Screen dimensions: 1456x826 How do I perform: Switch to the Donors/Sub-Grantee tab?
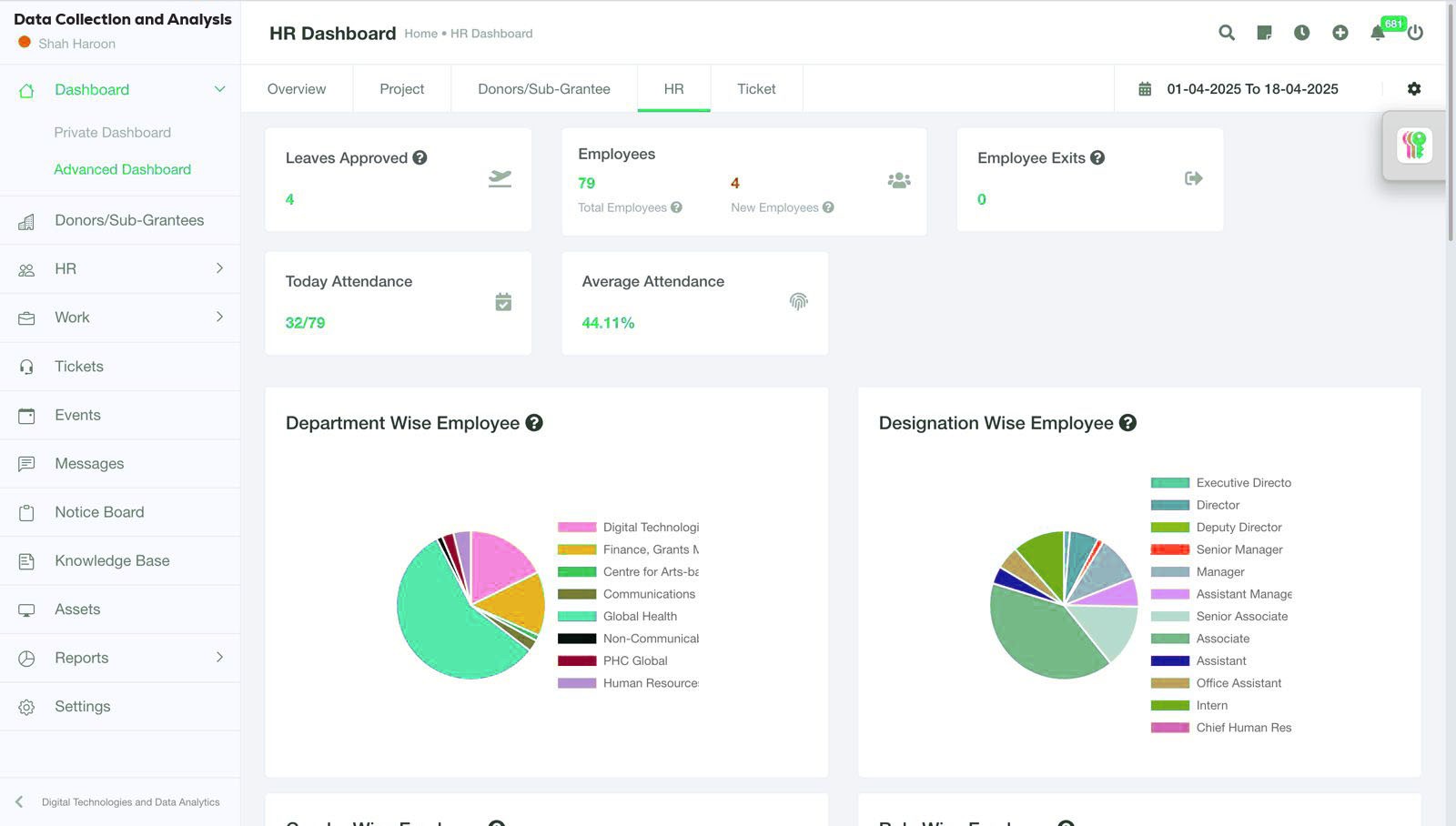544,89
